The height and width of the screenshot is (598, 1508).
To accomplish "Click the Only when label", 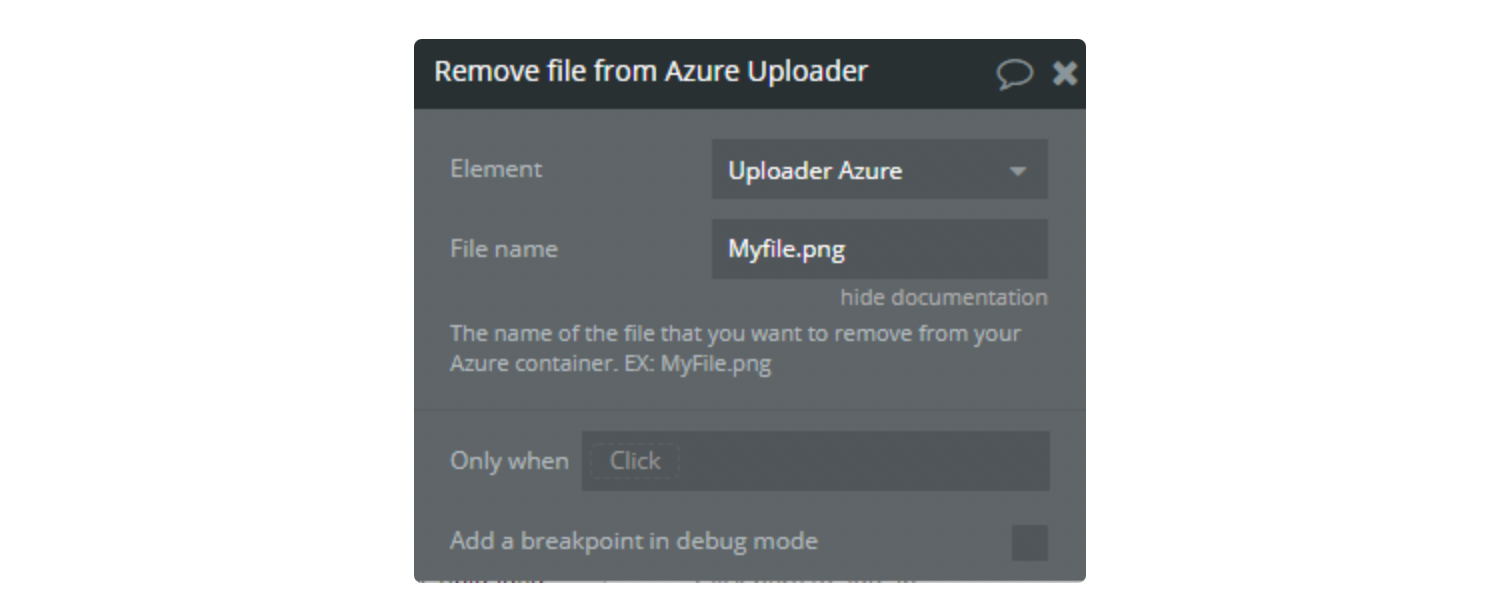I will pyautogui.click(x=509, y=461).
